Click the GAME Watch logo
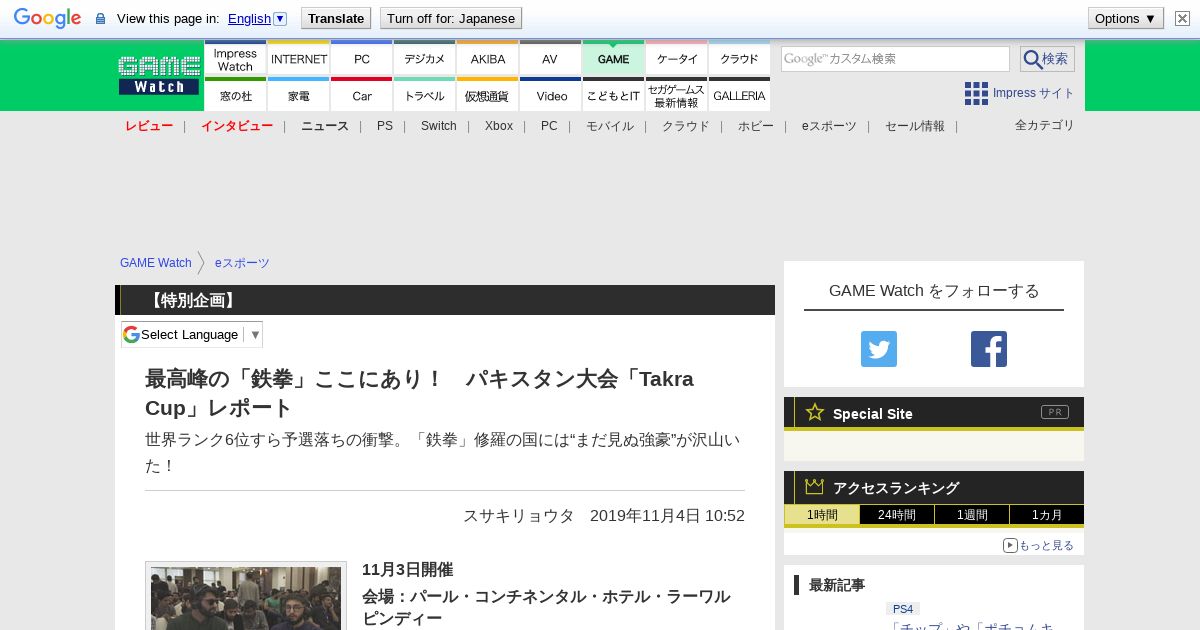This screenshot has height=630, width=1200. pos(159,75)
